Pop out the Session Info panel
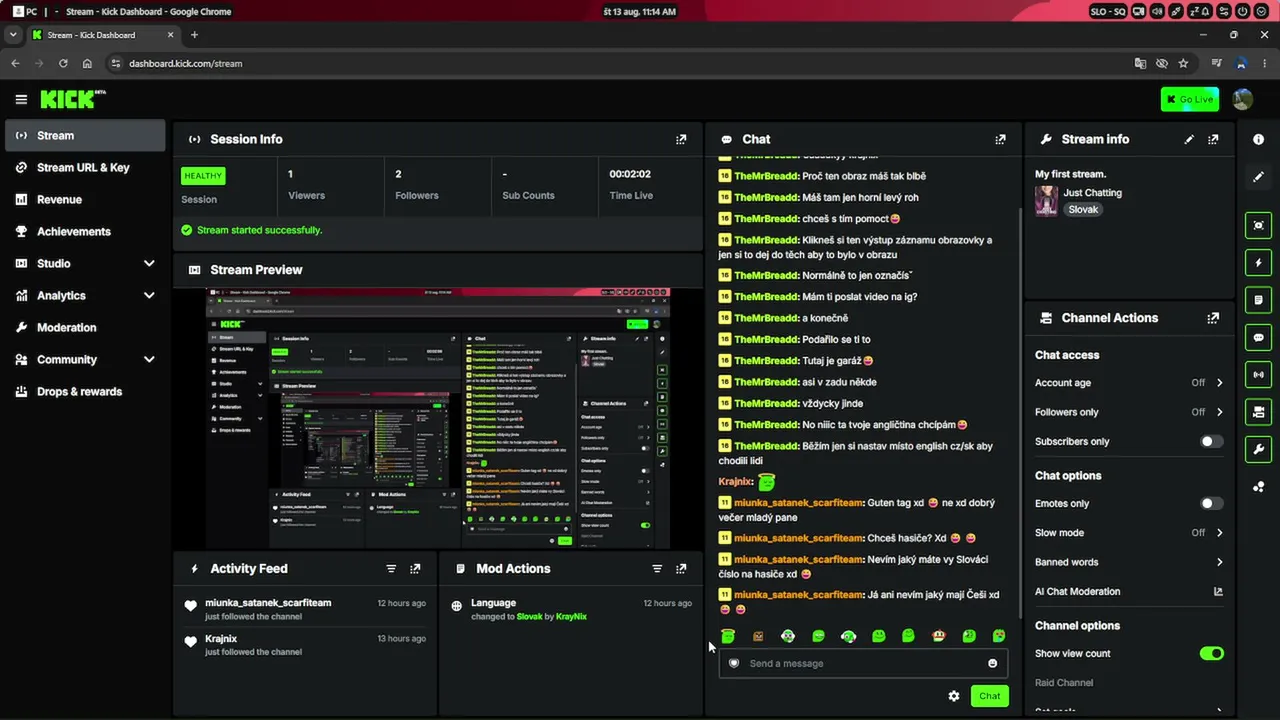 (x=681, y=139)
